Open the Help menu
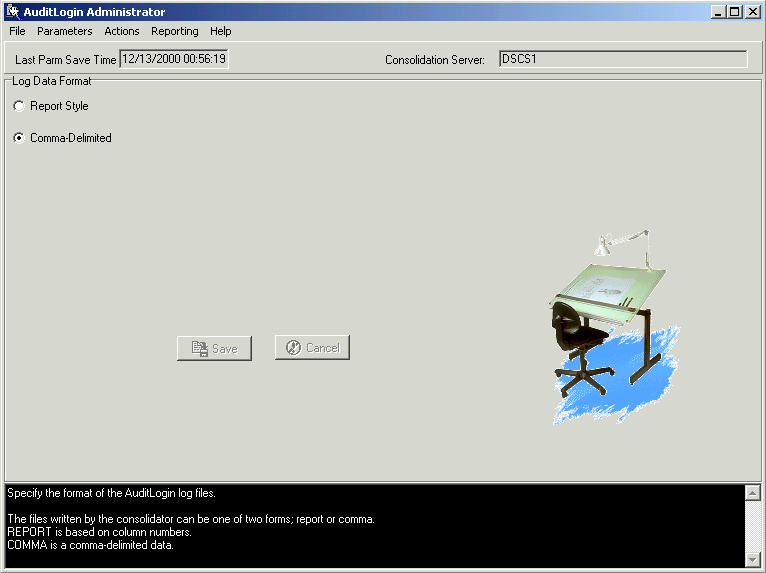Image resolution: width=766 pixels, height=573 pixels. coord(220,31)
